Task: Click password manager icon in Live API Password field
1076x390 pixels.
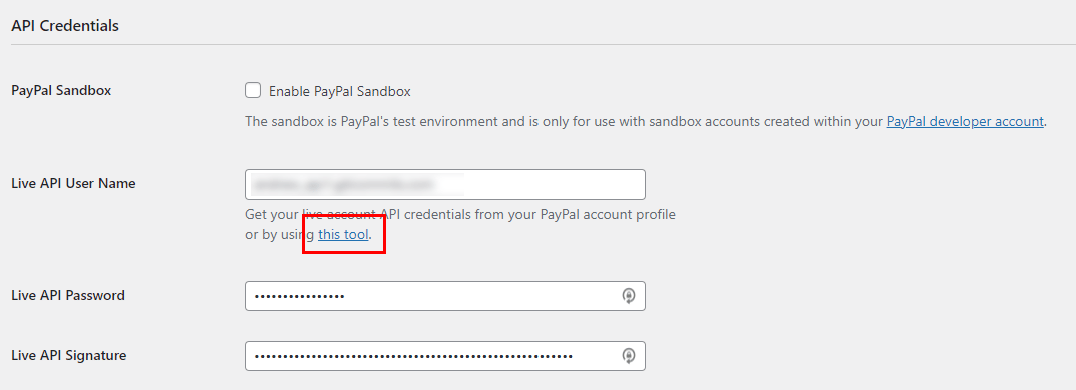Action: (x=629, y=296)
